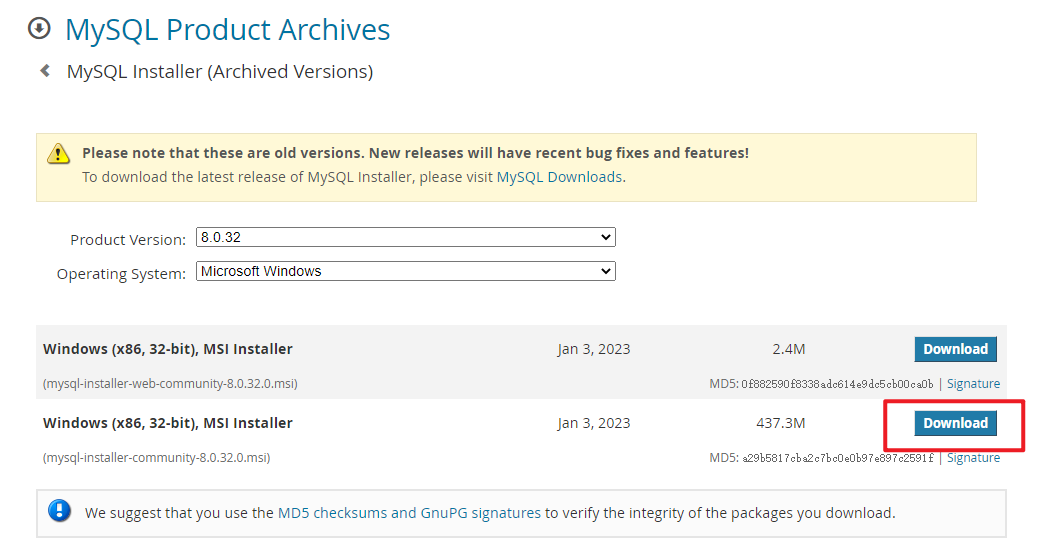Image resolution: width=1045 pixels, height=547 pixels.
Task: Click the MySQL Product Archives heading
Action: (227, 30)
